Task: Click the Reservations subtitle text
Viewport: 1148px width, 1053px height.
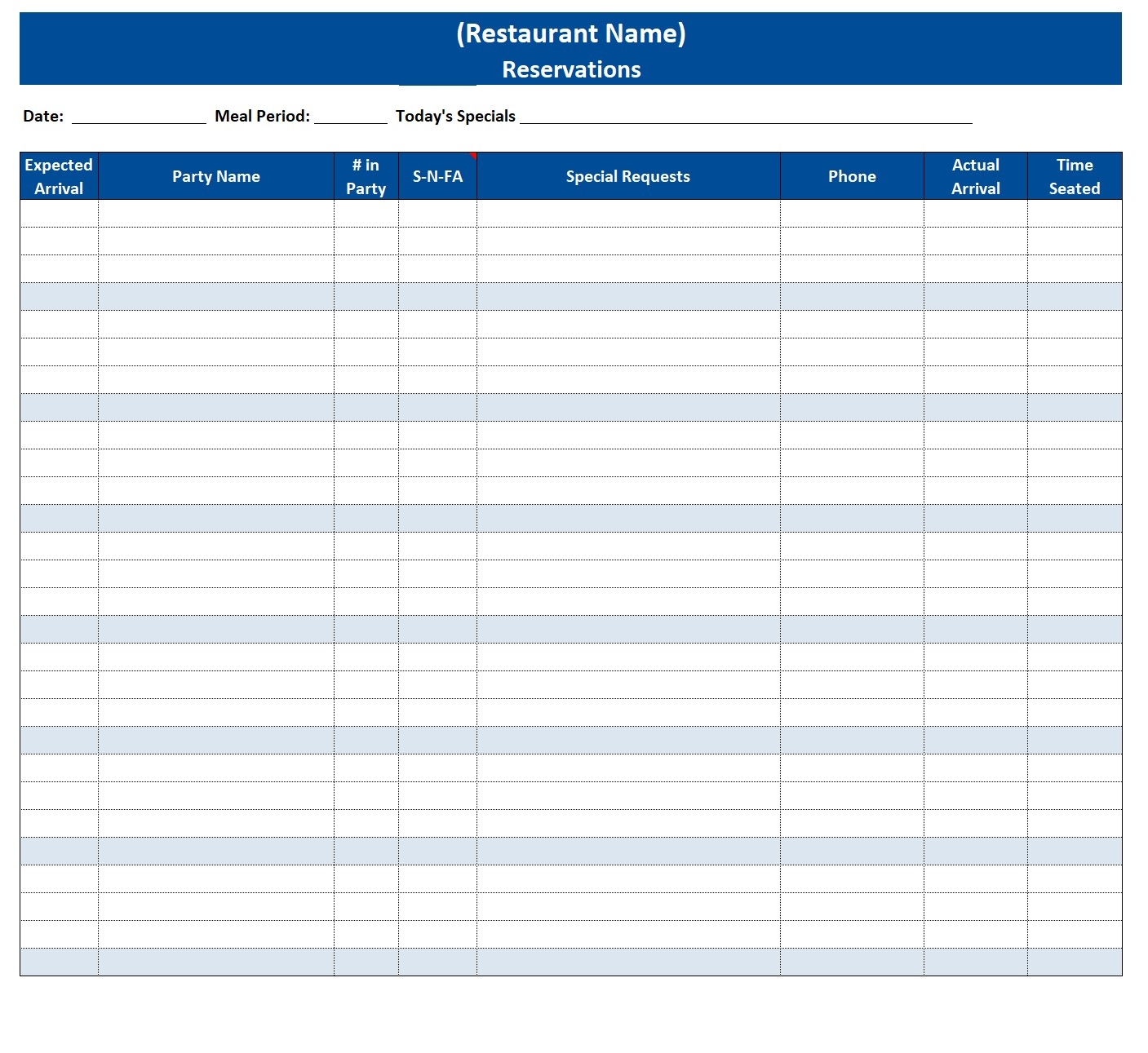Action: pyautogui.click(x=572, y=69)
